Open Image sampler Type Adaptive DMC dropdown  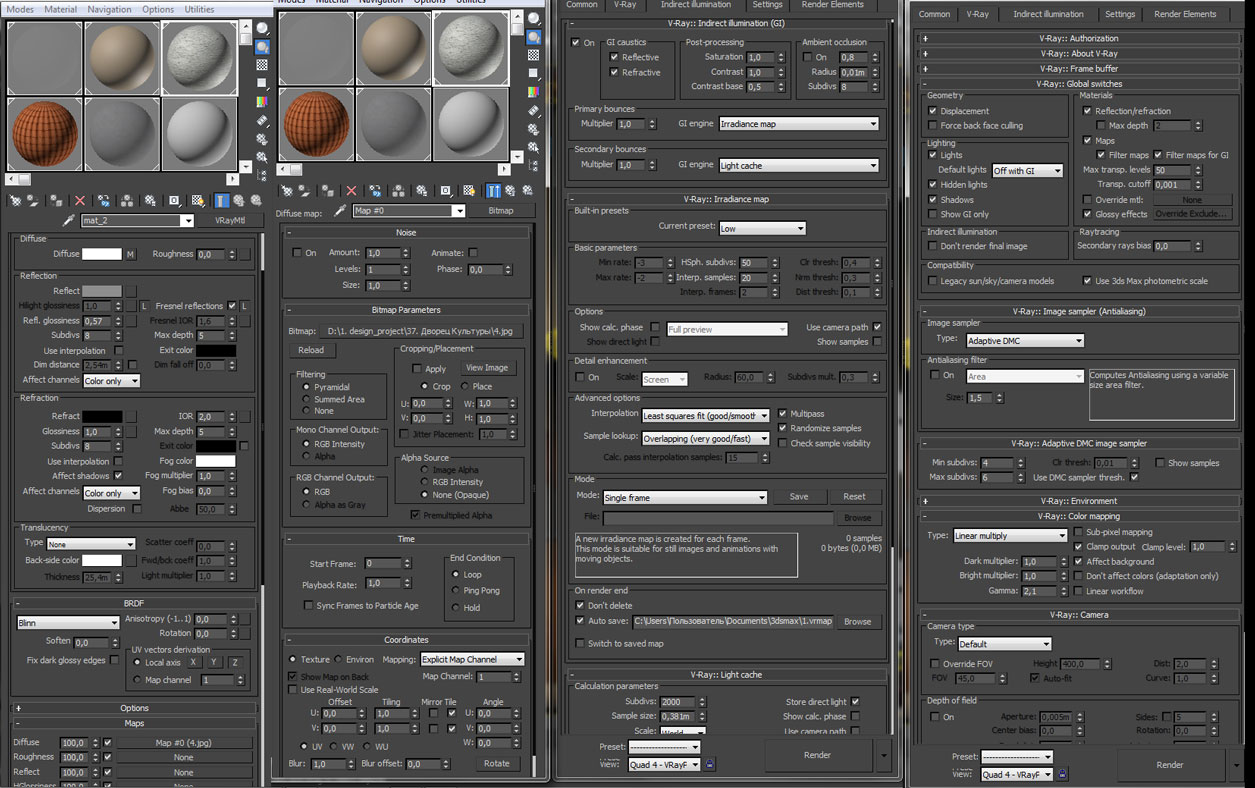click(x=1025, y=341)
